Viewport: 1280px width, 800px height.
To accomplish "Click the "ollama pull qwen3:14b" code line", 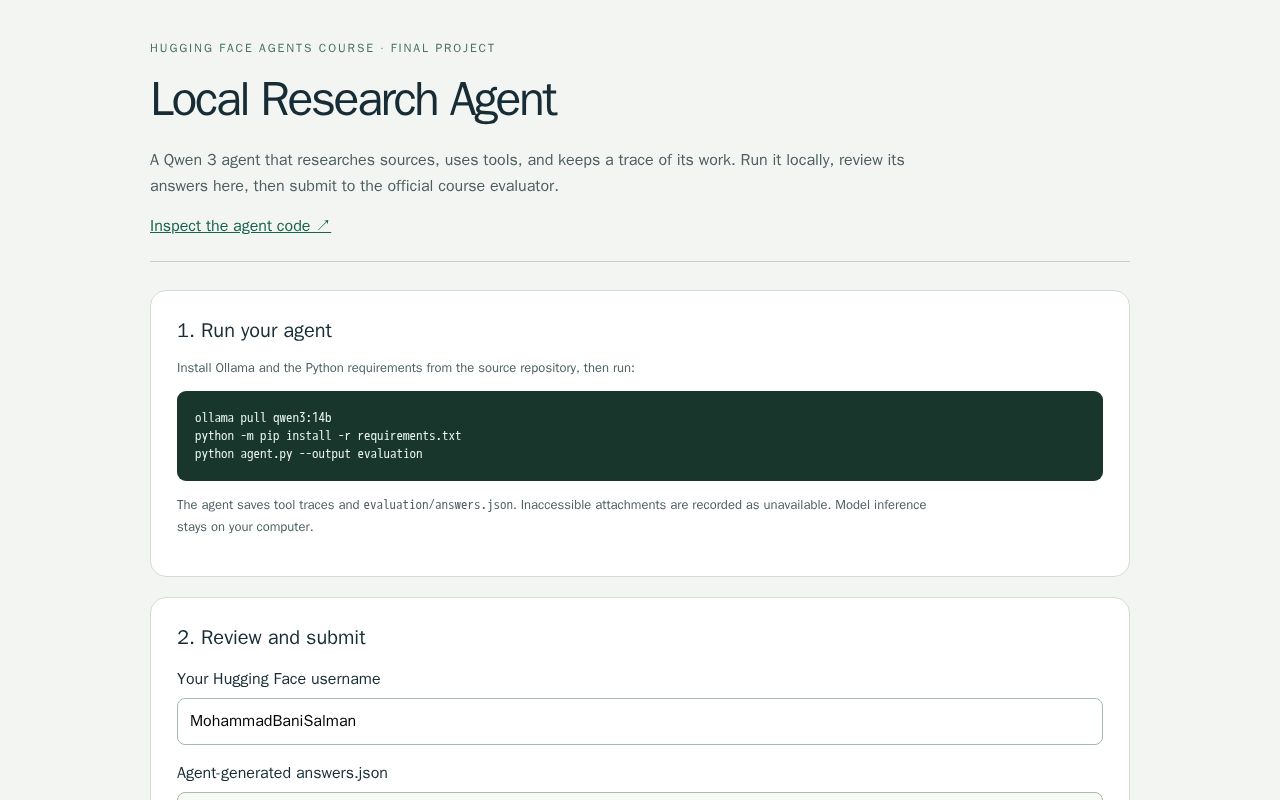I will pos(263,418).
